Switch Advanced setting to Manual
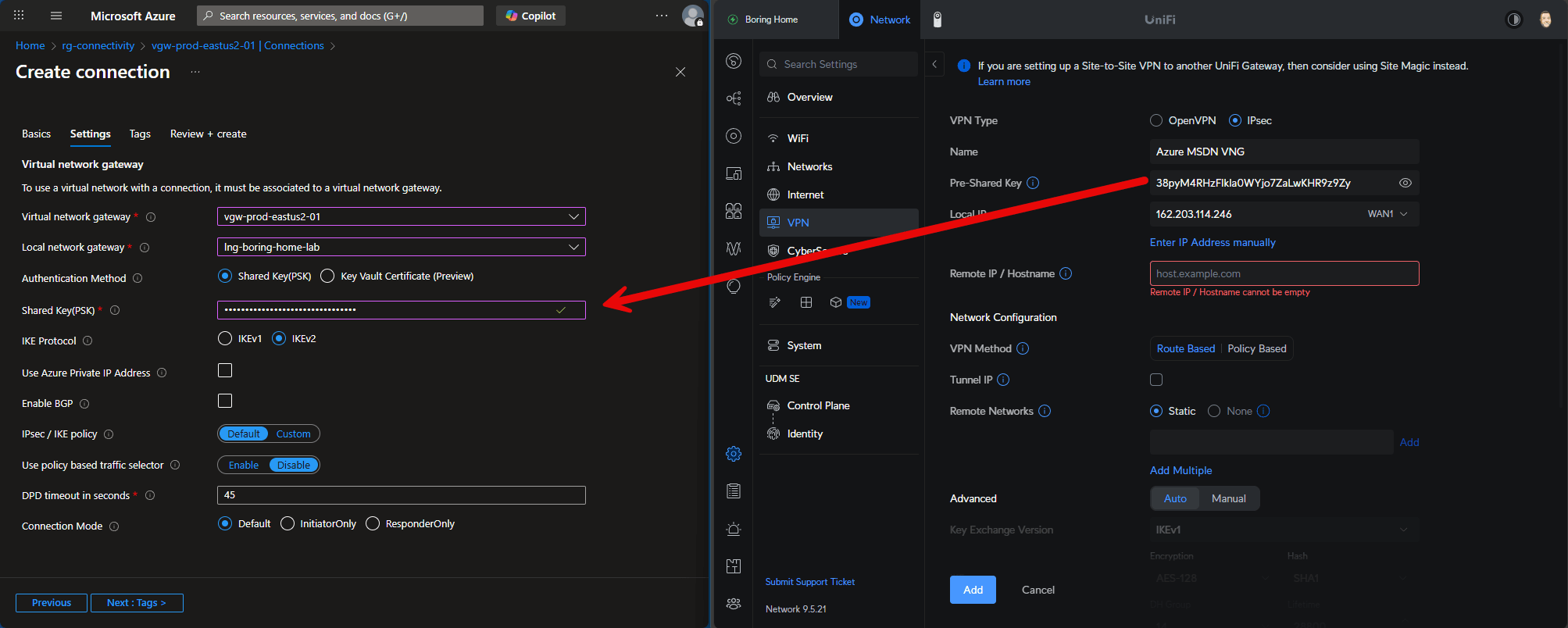Image resolution: width=1568 pixels, height=628 pixels. (1228, 498)
